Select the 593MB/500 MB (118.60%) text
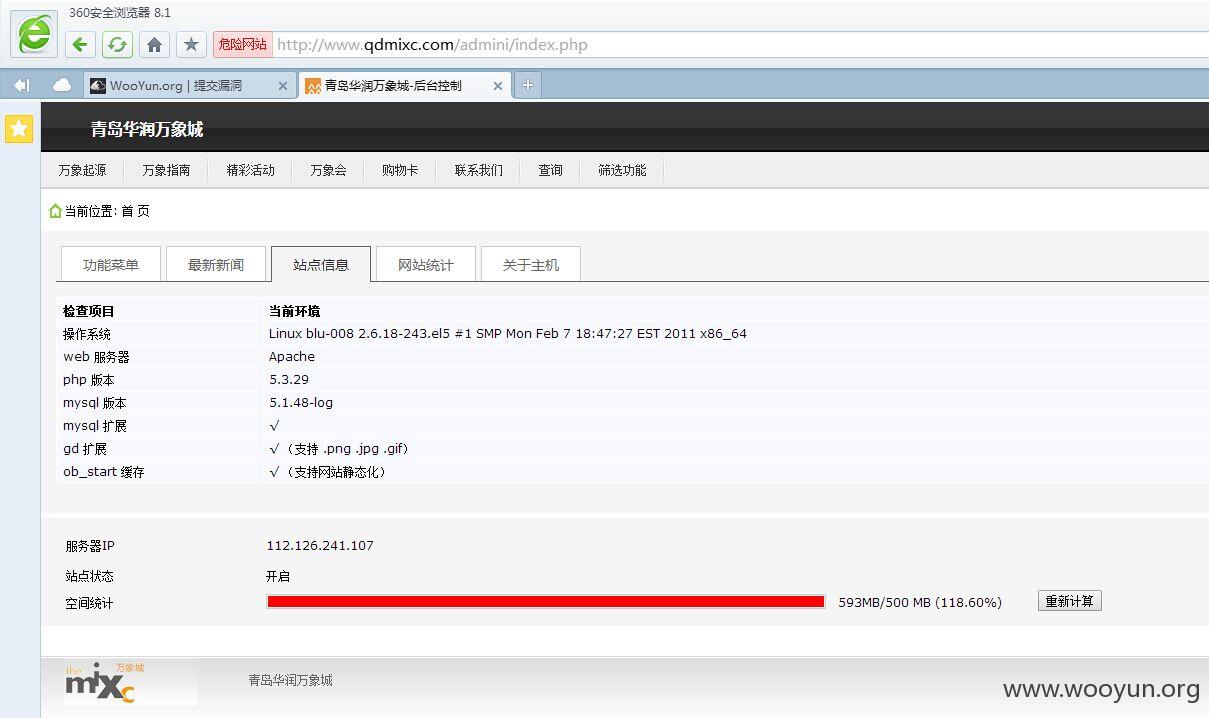The image size is (1209, 718). click(x=920, y=602)
